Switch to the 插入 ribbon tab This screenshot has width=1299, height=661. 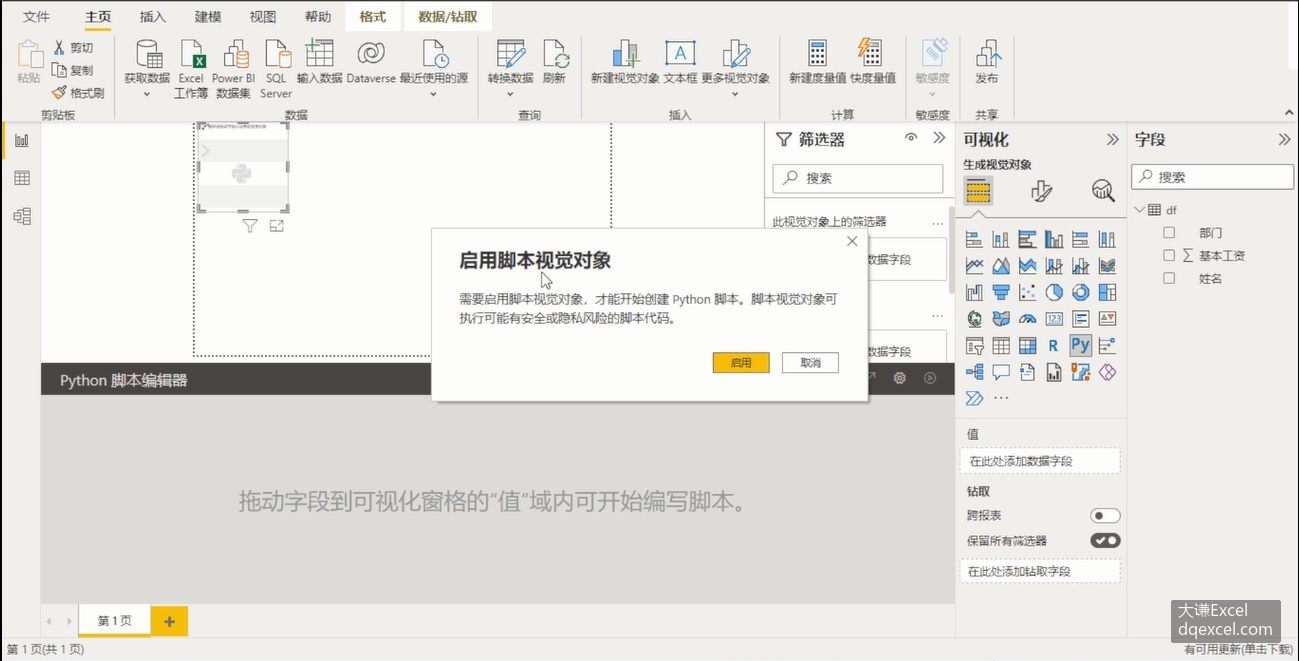tap(153, 17)
